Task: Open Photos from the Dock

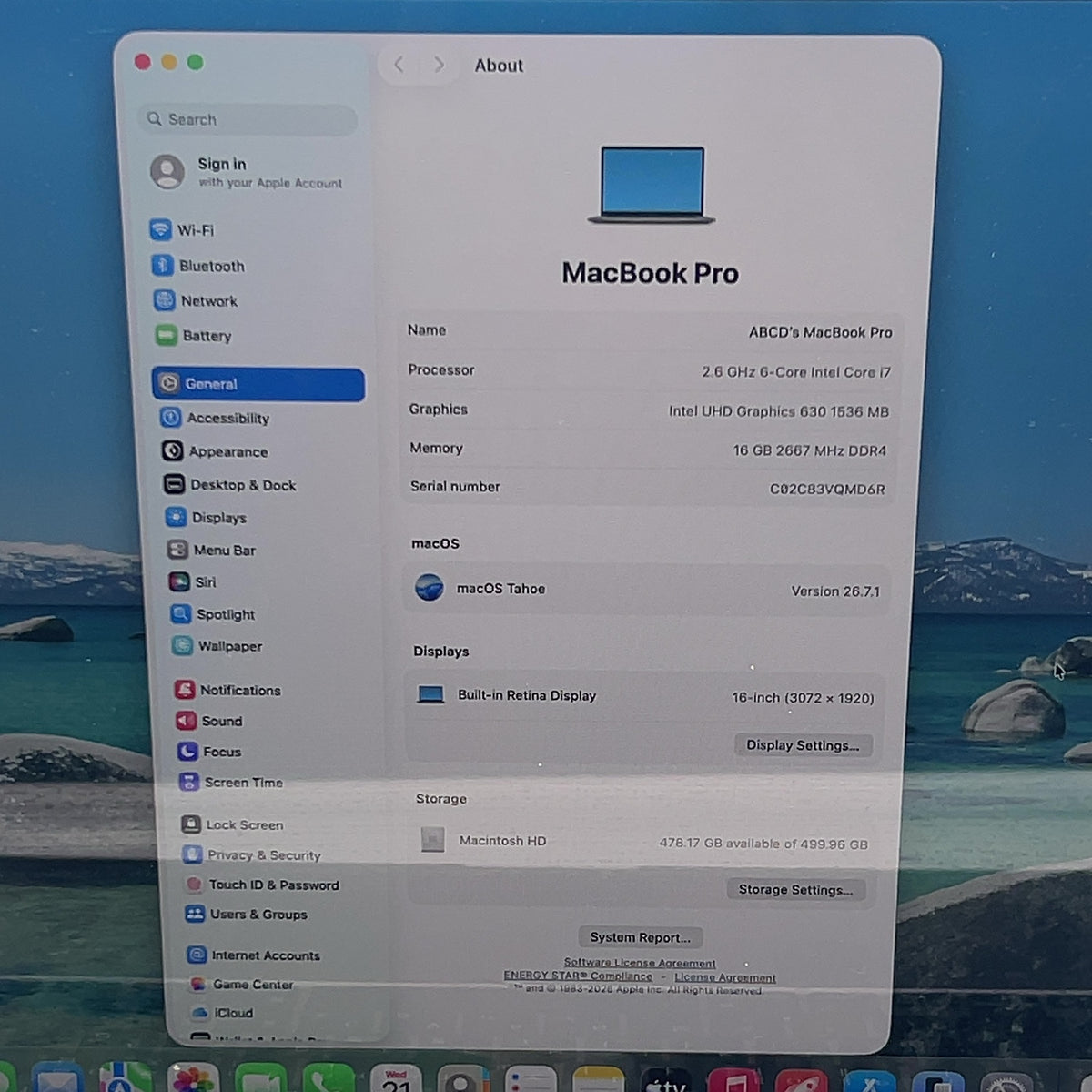Action: (193, 1079)
